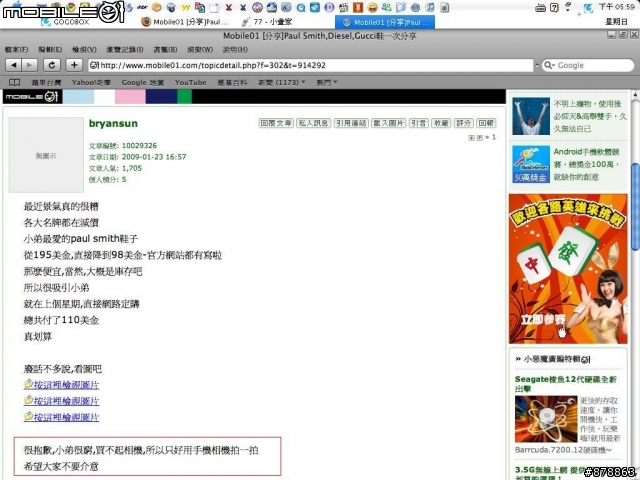Click the question mark help tray icon

pyautogui.click(x=554, y=7)
